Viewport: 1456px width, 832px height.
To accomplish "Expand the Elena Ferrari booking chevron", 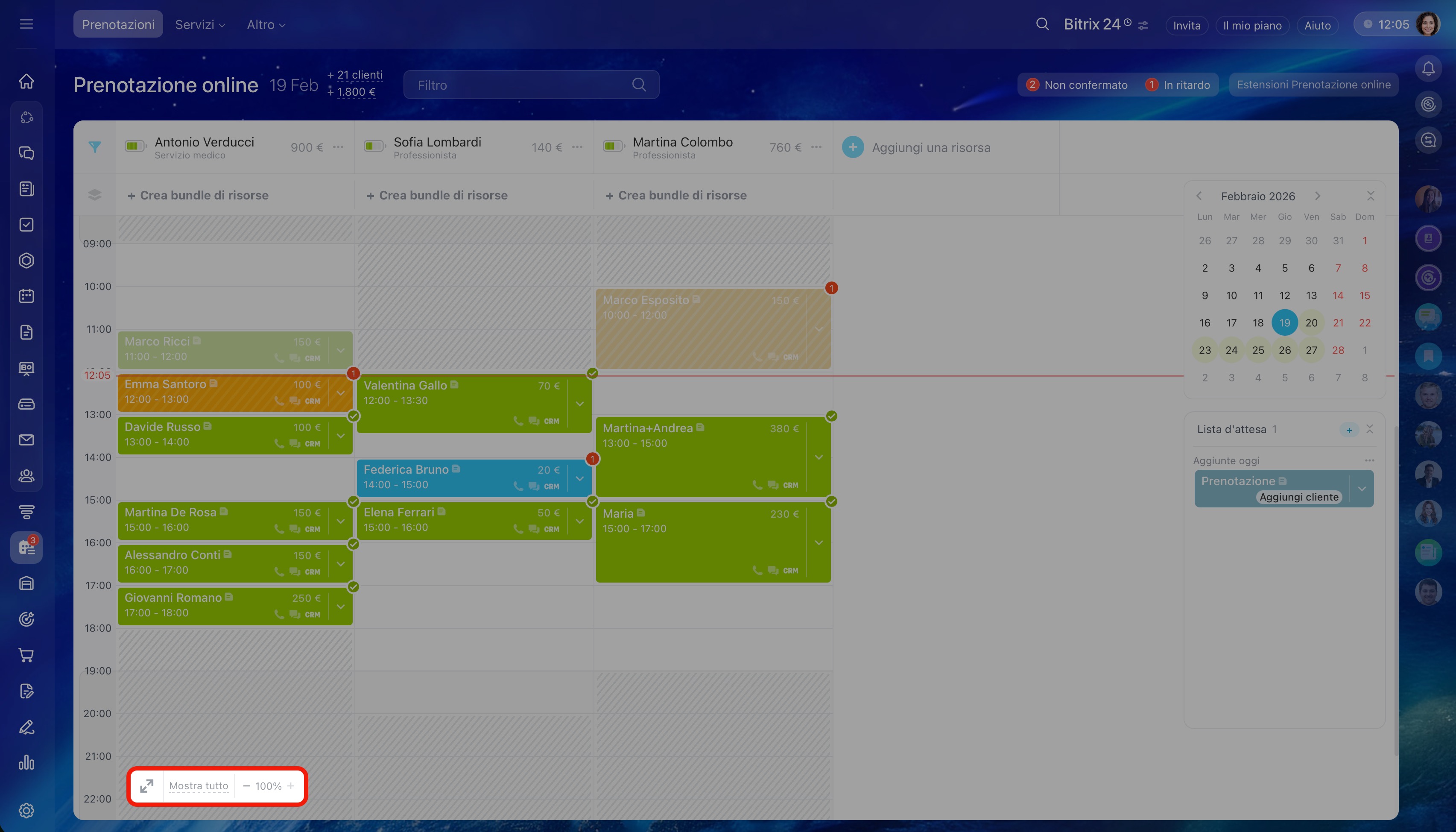I will click(x=580, y=521).
